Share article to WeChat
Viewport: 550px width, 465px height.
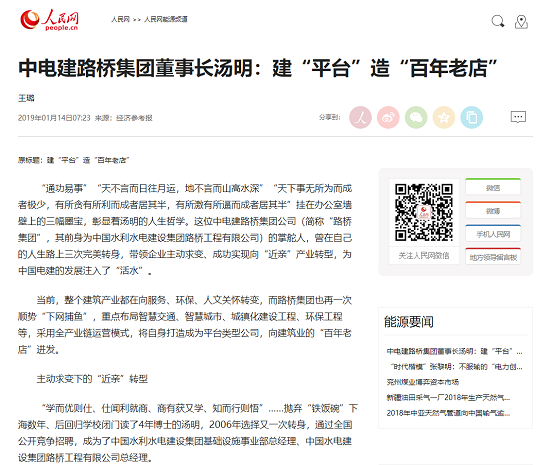click(416, 117)
